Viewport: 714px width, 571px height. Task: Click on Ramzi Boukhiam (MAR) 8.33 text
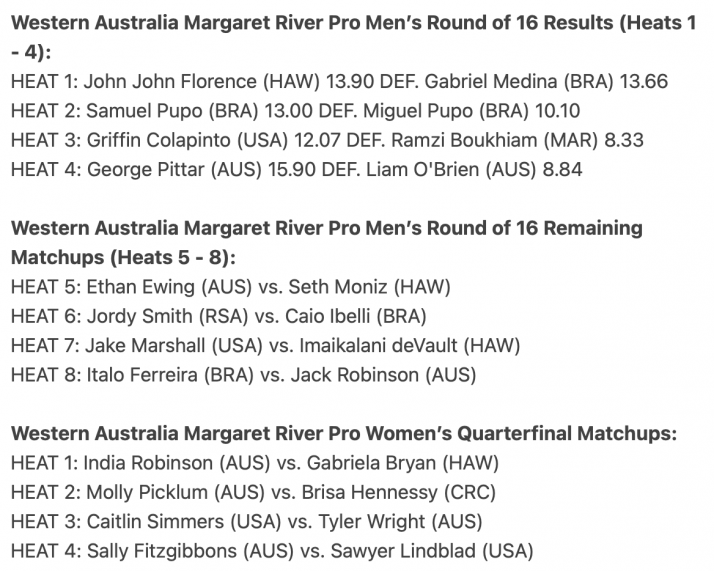click(517, 140)
